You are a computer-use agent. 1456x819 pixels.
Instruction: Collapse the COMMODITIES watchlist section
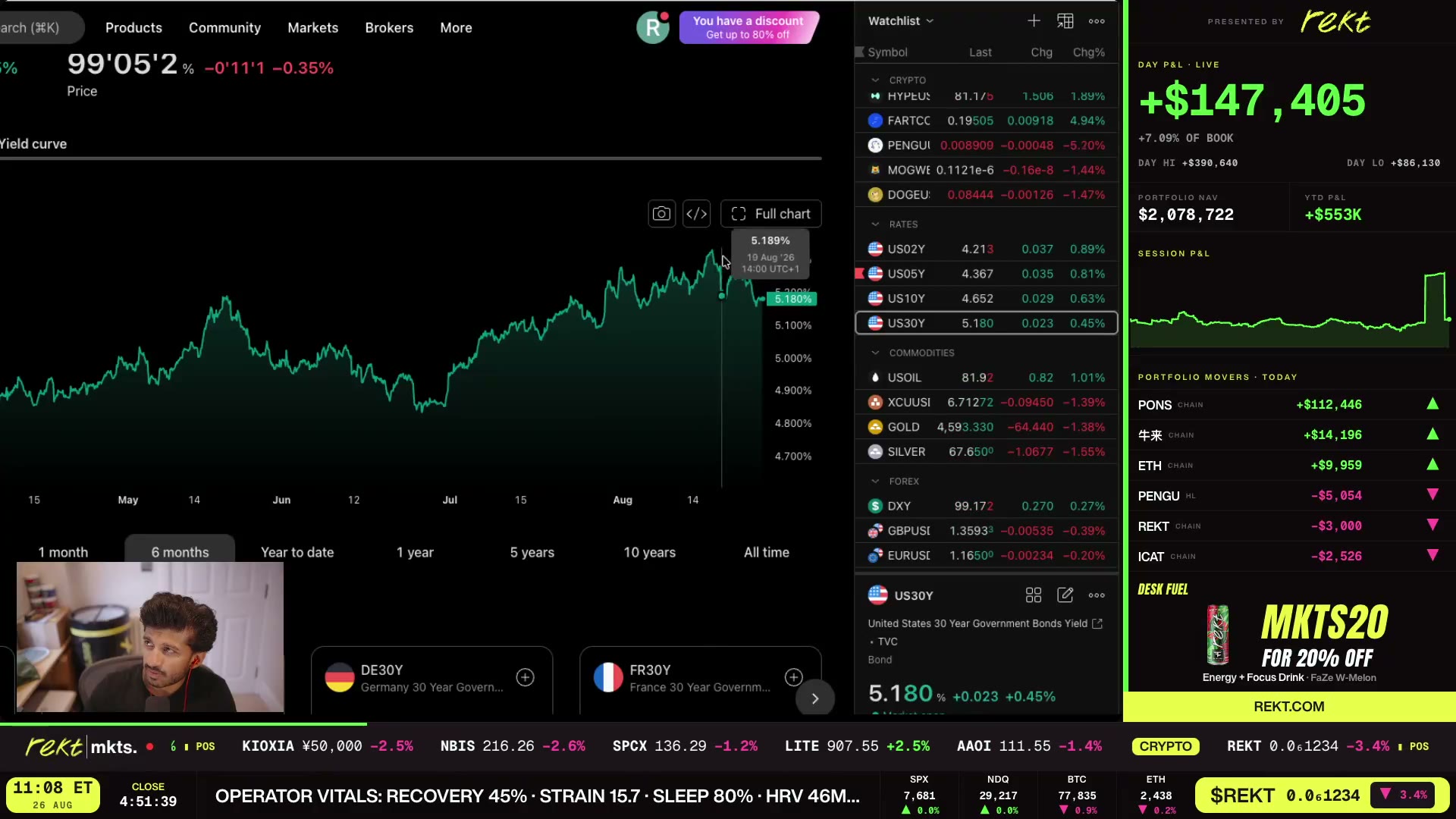pyautogui.click(x=875, y=353)
